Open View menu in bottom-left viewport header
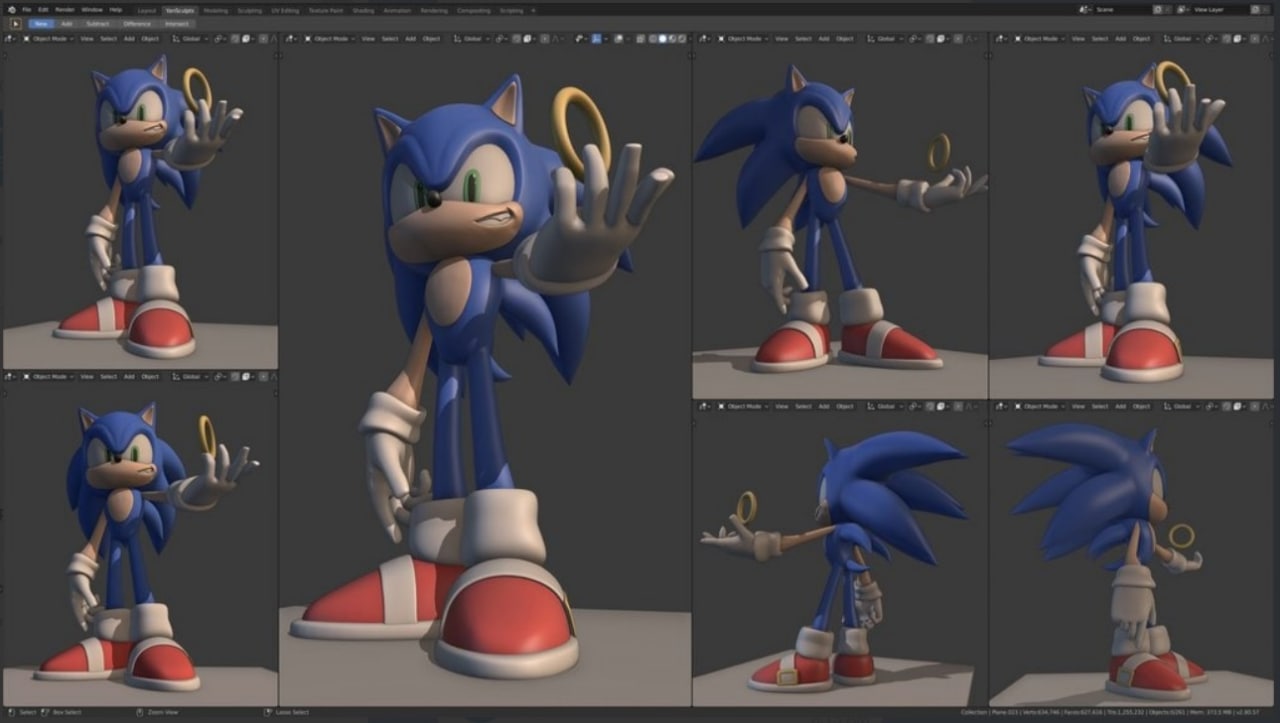This screenshot has width=1280, height=723. [x=87, y=376]
